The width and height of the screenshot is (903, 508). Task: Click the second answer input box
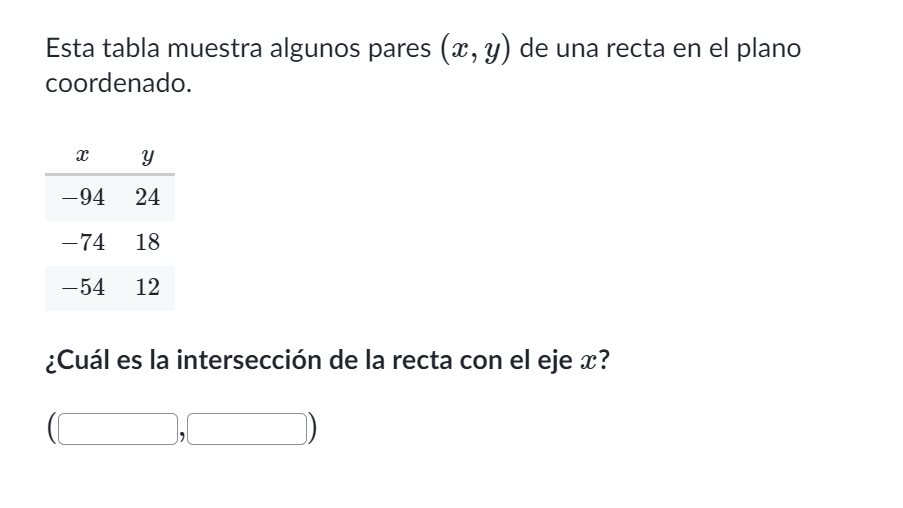coord(247,429)
